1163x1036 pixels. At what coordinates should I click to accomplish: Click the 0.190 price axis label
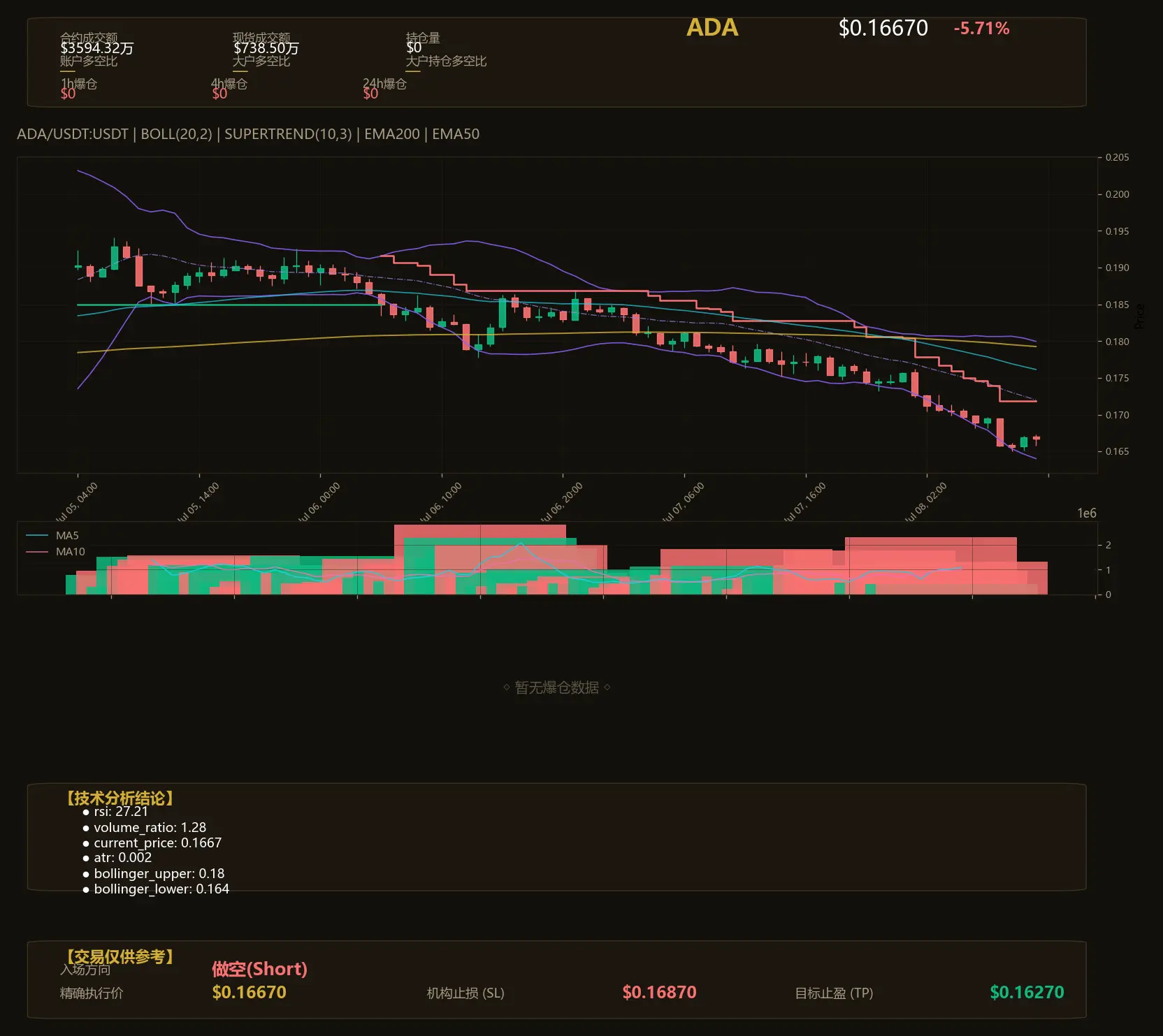coord(1117,268)
